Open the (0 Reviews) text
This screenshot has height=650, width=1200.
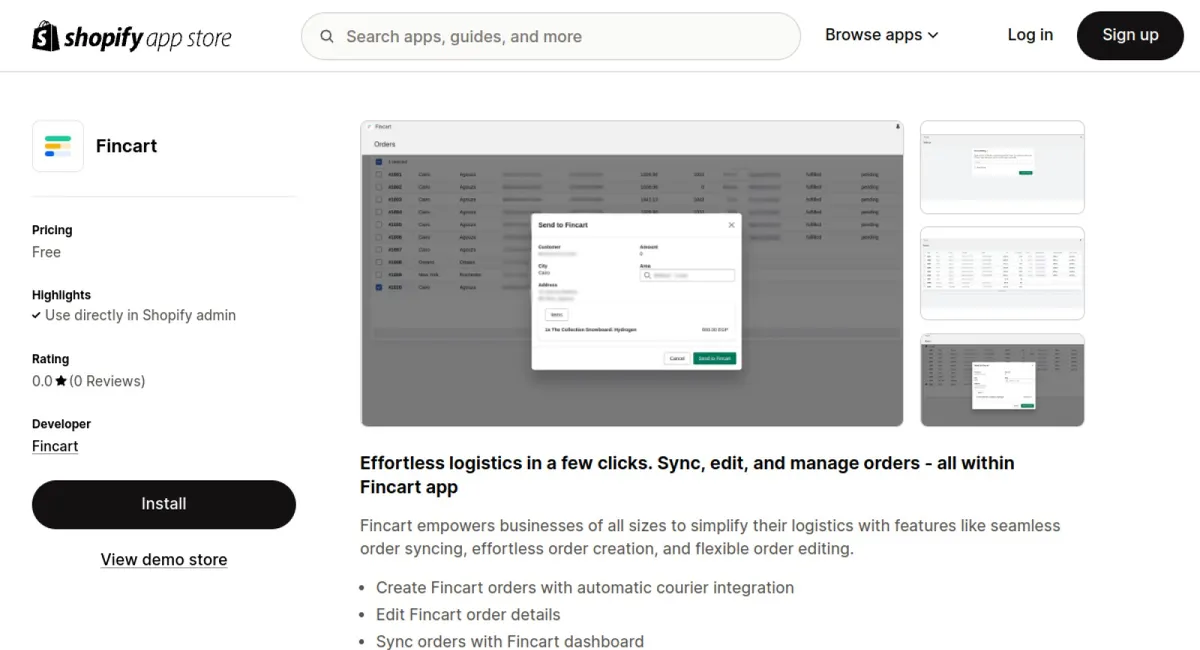[107, 381]
